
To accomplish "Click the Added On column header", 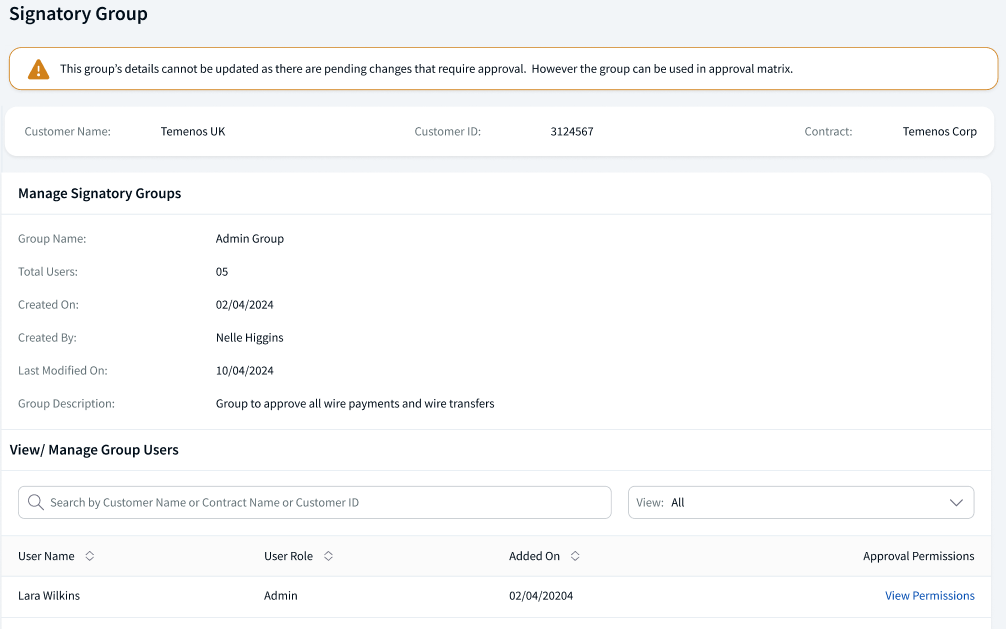I will 534,556.
